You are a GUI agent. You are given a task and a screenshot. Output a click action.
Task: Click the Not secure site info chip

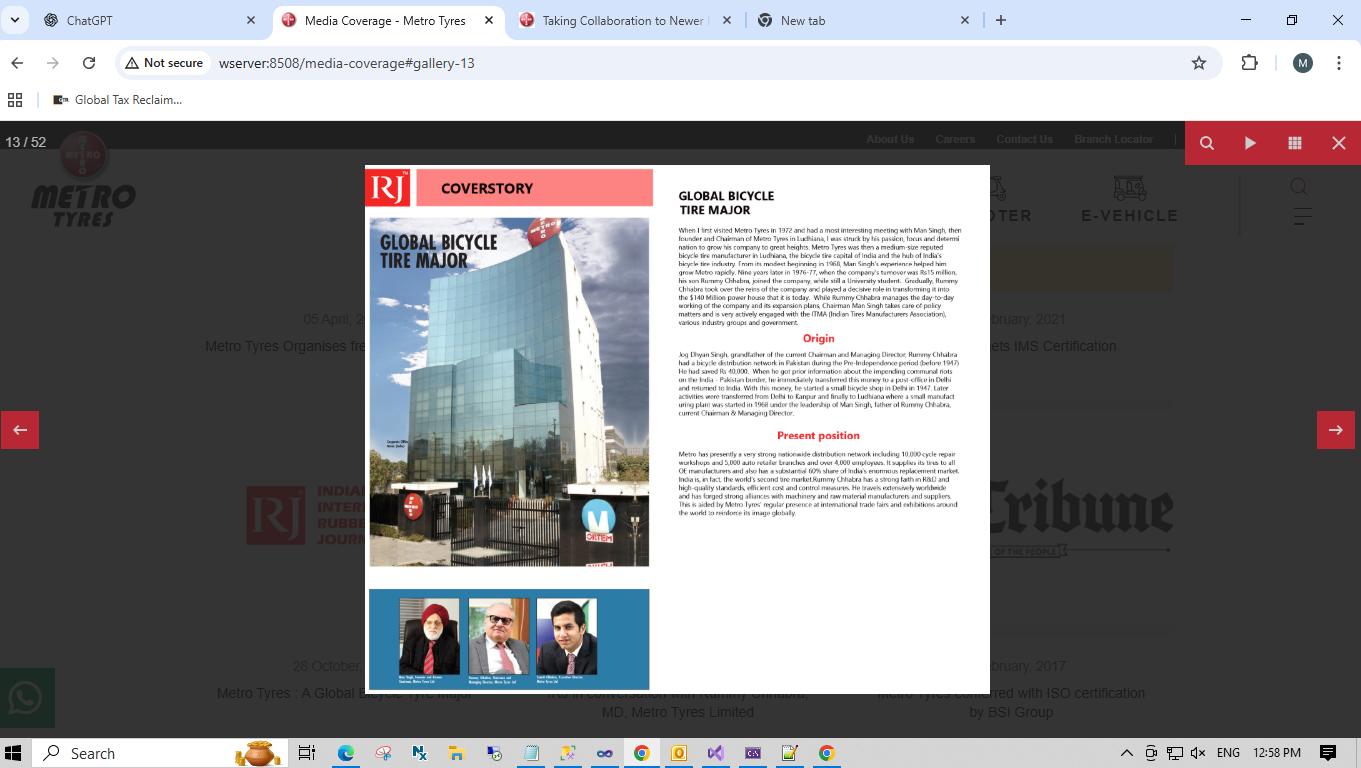[164, 63]
